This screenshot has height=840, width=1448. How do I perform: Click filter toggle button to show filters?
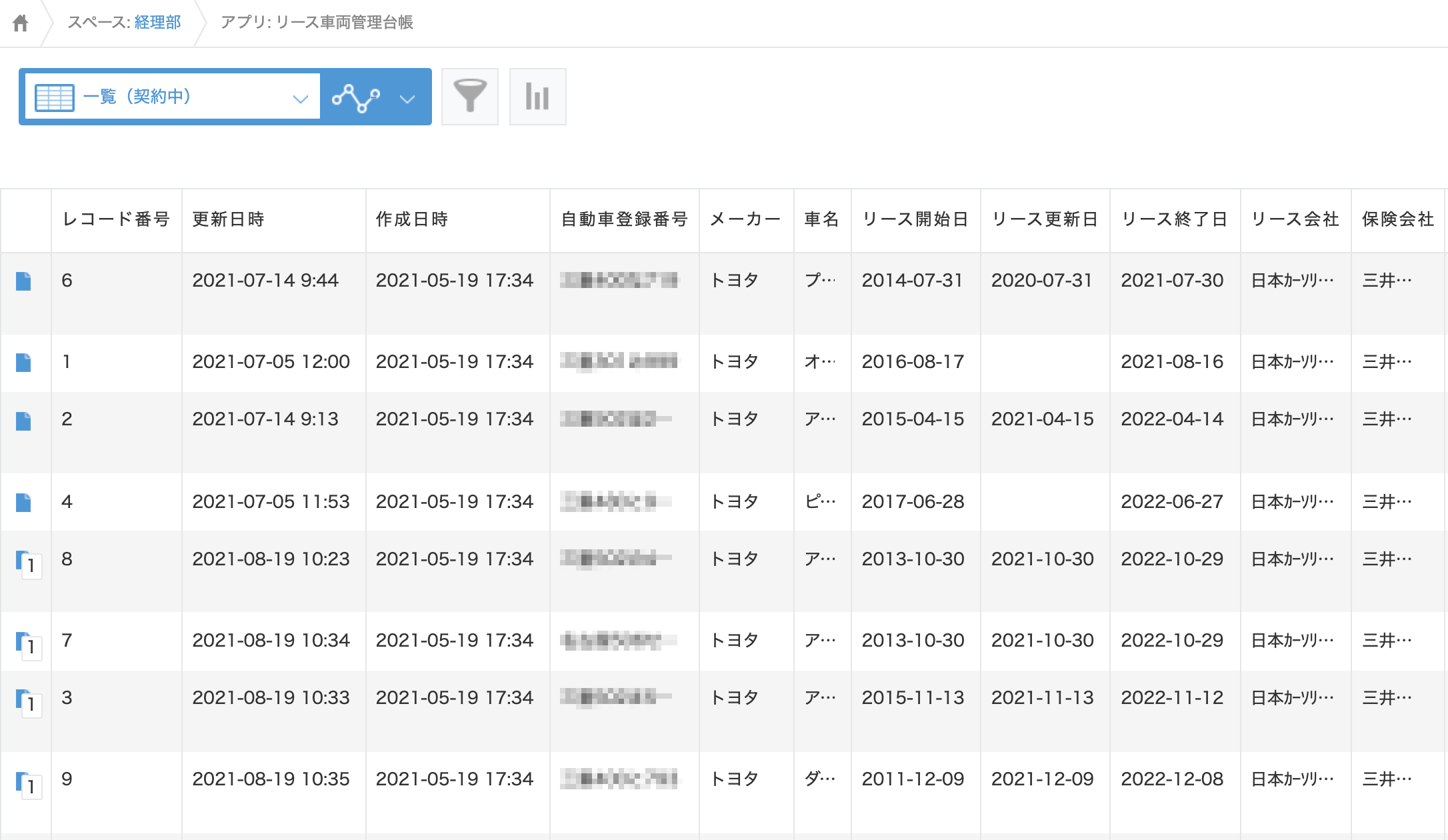pos(470,97)
